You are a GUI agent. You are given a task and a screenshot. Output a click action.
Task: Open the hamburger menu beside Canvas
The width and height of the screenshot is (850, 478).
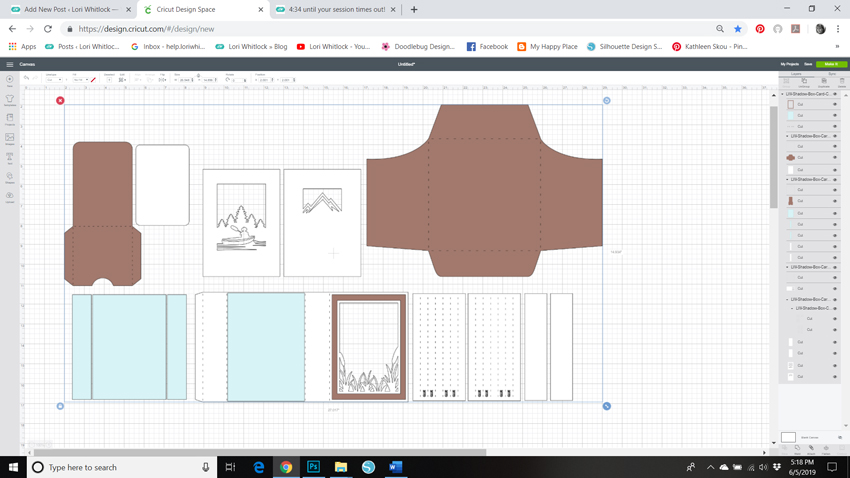[x=10, y=64]
